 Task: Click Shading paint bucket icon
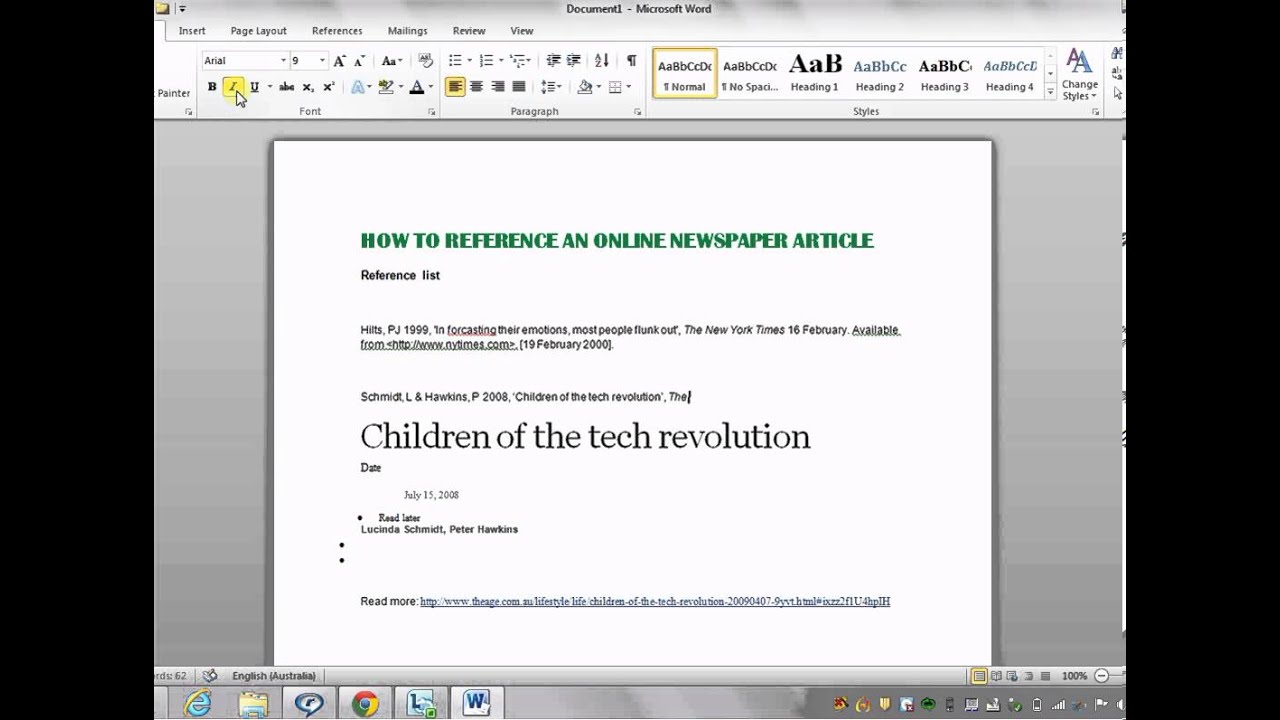click(x=585, y=87)
